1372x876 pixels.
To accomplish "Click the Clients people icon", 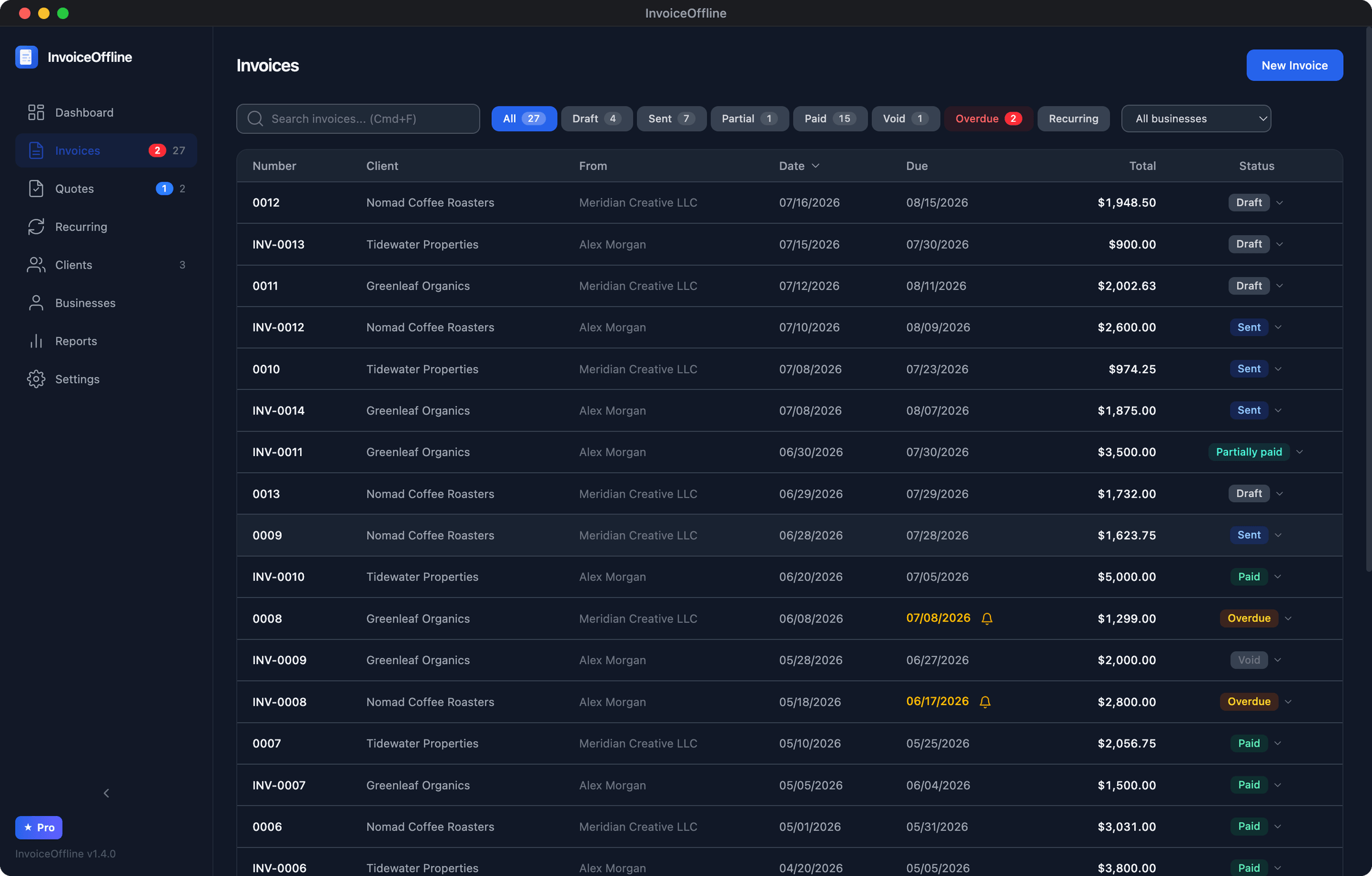I will point(36,264).
